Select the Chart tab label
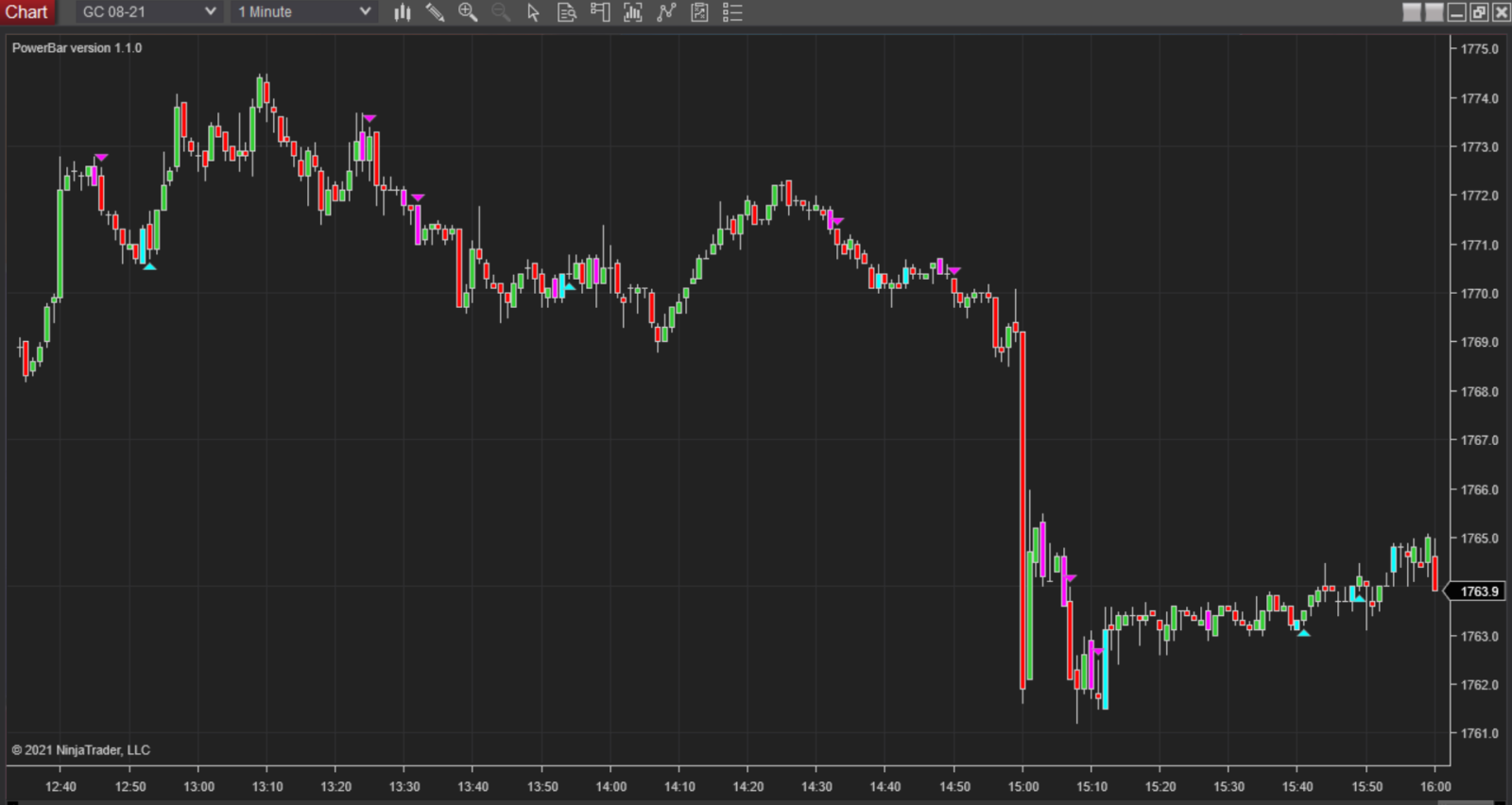The width and height of the screenshot is (1512, 805). click(26, 12)
